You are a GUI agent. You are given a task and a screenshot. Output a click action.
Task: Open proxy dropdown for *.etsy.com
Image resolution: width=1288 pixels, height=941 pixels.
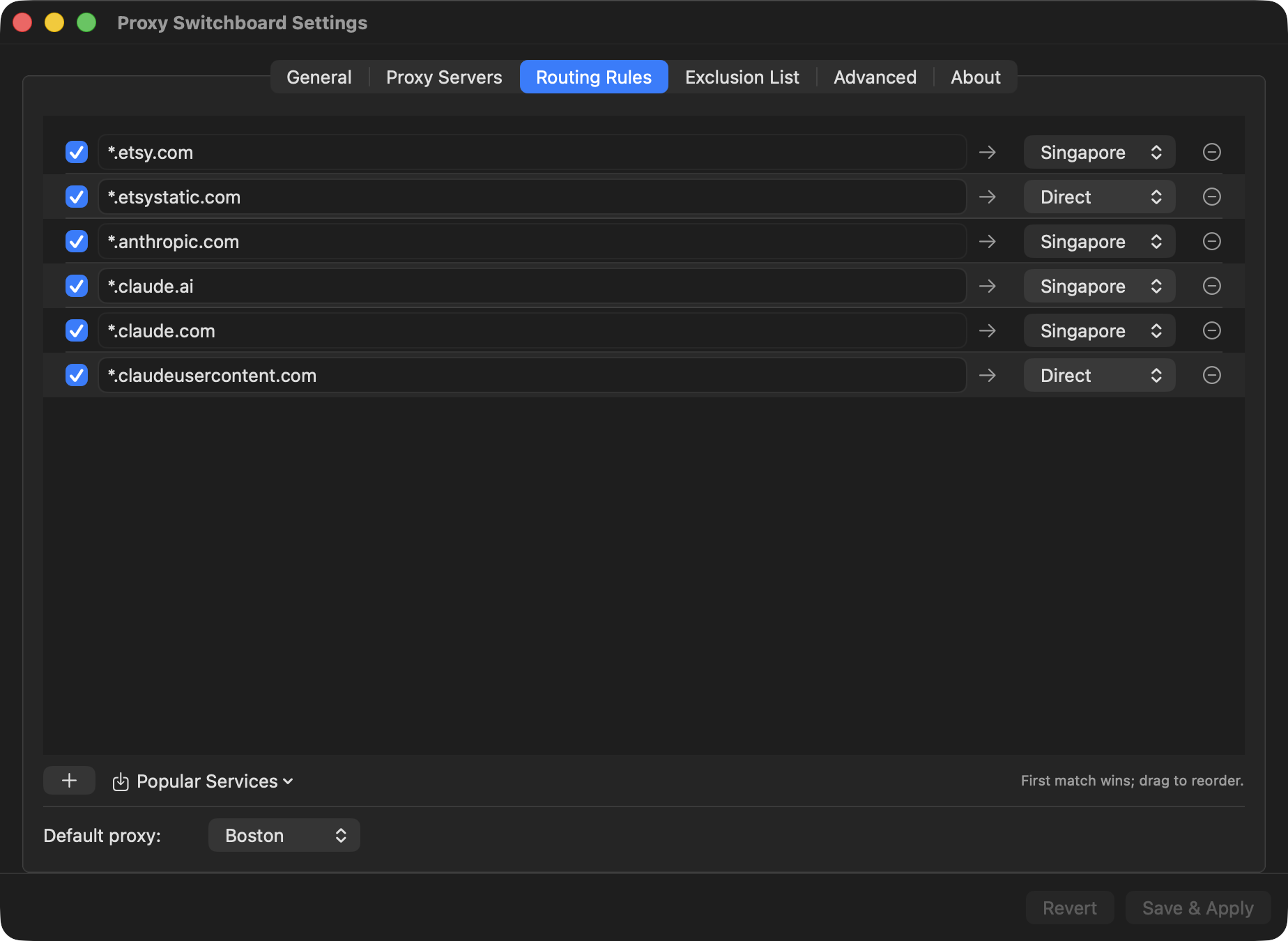(1099, 152)
